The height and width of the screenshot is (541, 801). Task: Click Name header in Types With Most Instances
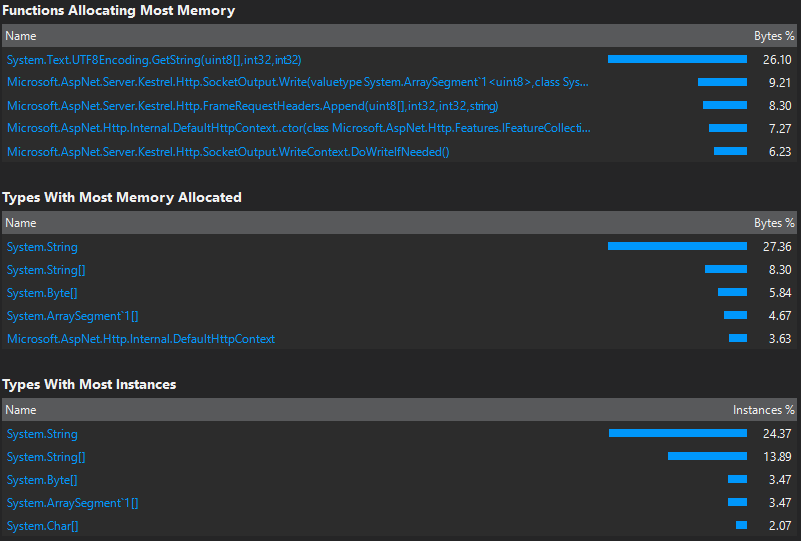point(21,410)
